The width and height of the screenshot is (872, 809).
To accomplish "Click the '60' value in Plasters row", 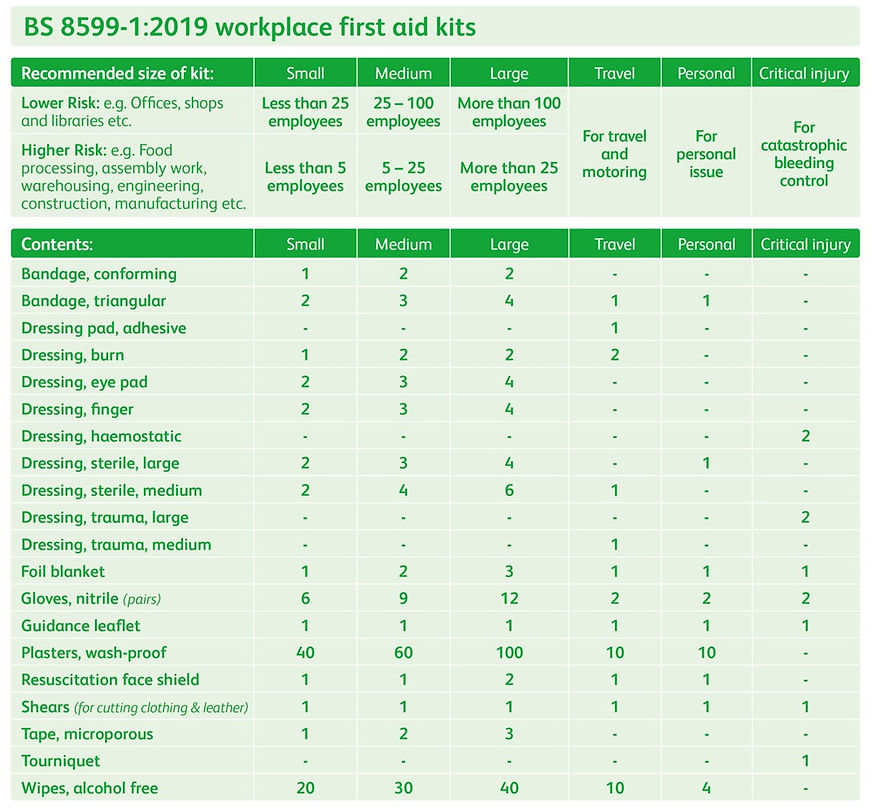I will [x=403, y=653].
